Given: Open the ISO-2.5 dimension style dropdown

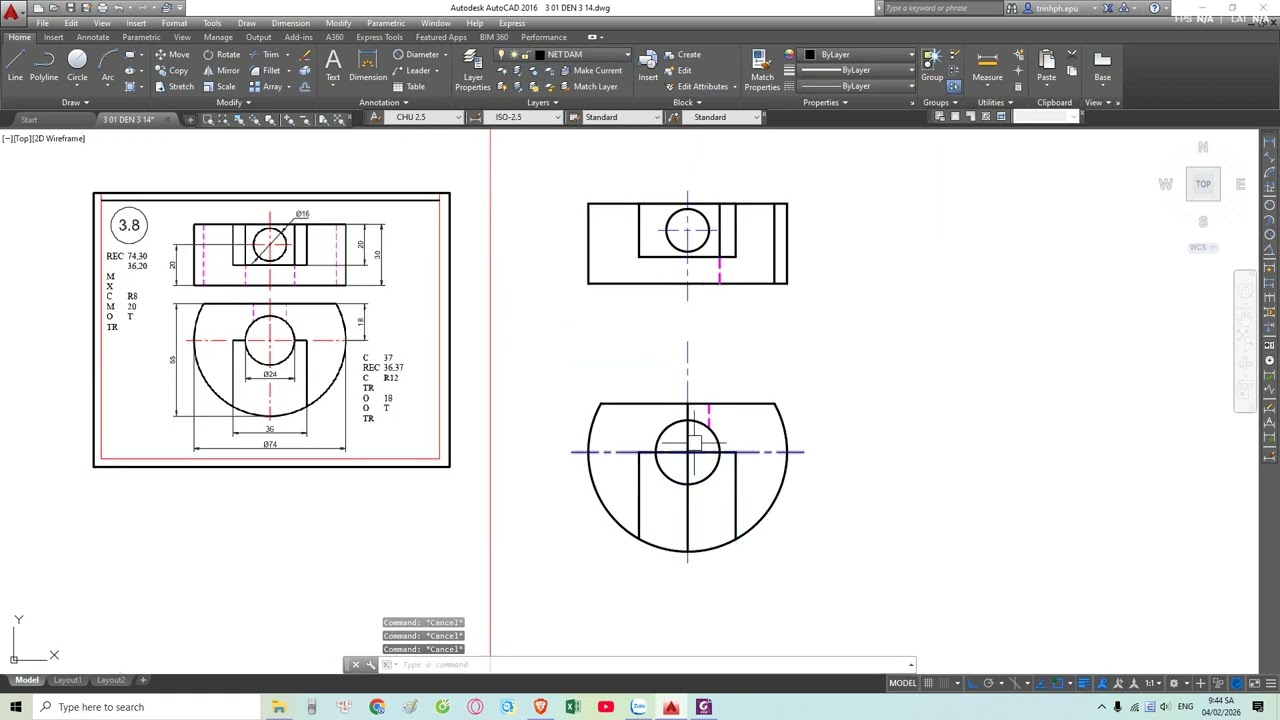Looking at the screenshot, I should coord(523,118).
